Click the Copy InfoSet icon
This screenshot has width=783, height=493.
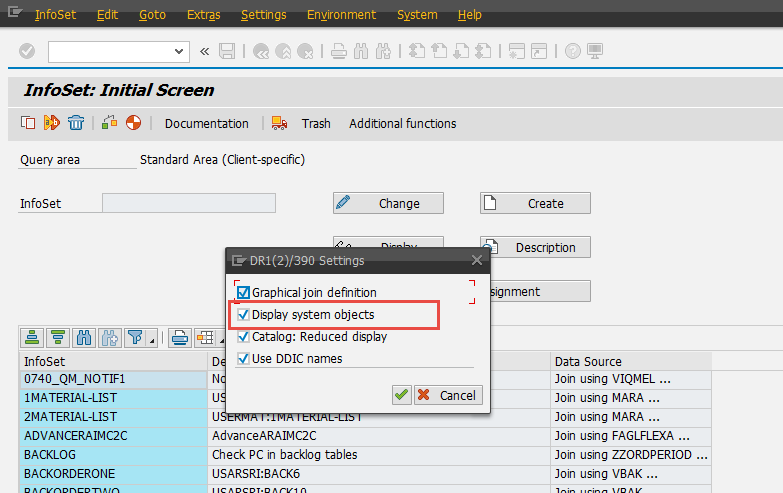[x=27, y=123]
